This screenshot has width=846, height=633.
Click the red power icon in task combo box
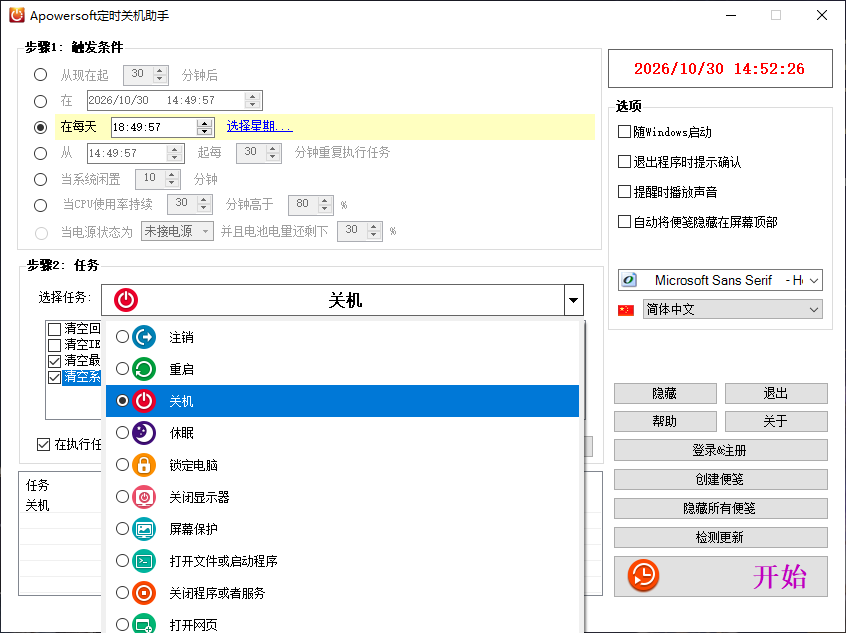pyautogui.click(x=126, y=300)
